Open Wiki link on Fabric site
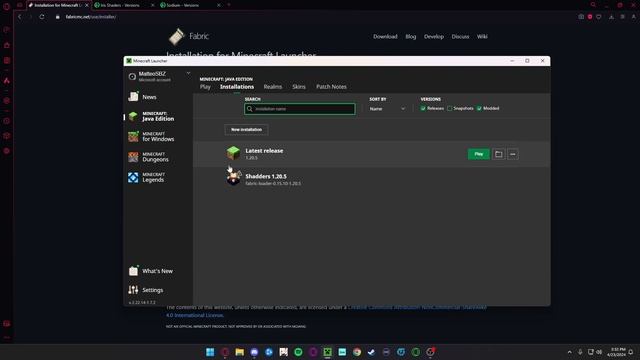640x360 pixels. click(x=482, y=36)
